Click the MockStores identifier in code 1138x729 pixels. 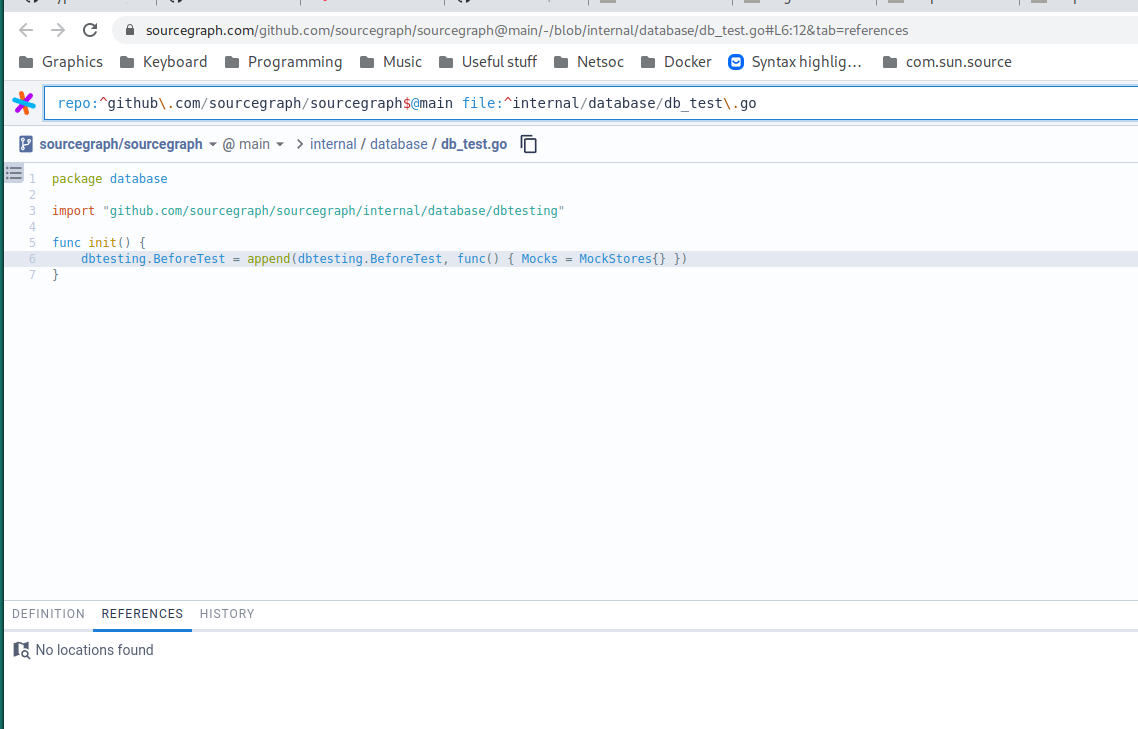[x=615, y=259]
